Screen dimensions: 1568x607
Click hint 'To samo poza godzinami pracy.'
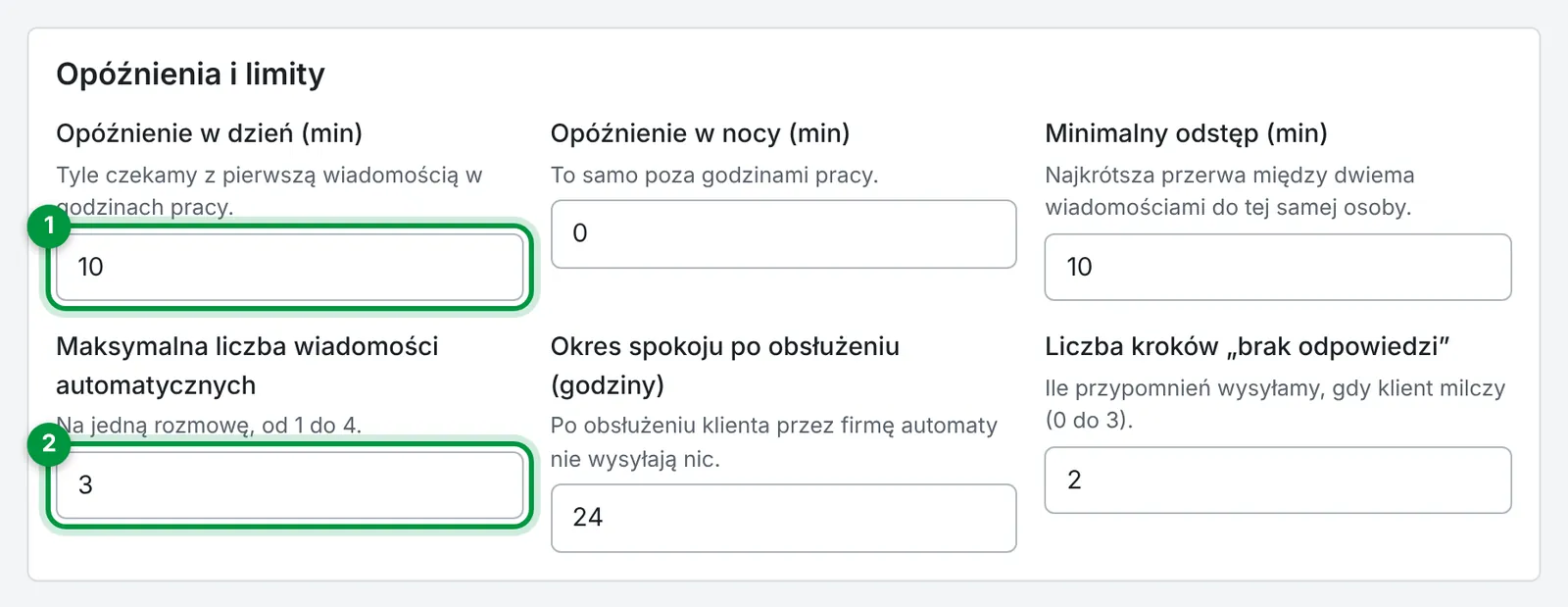pyautogui.click(x=714, y=176)
